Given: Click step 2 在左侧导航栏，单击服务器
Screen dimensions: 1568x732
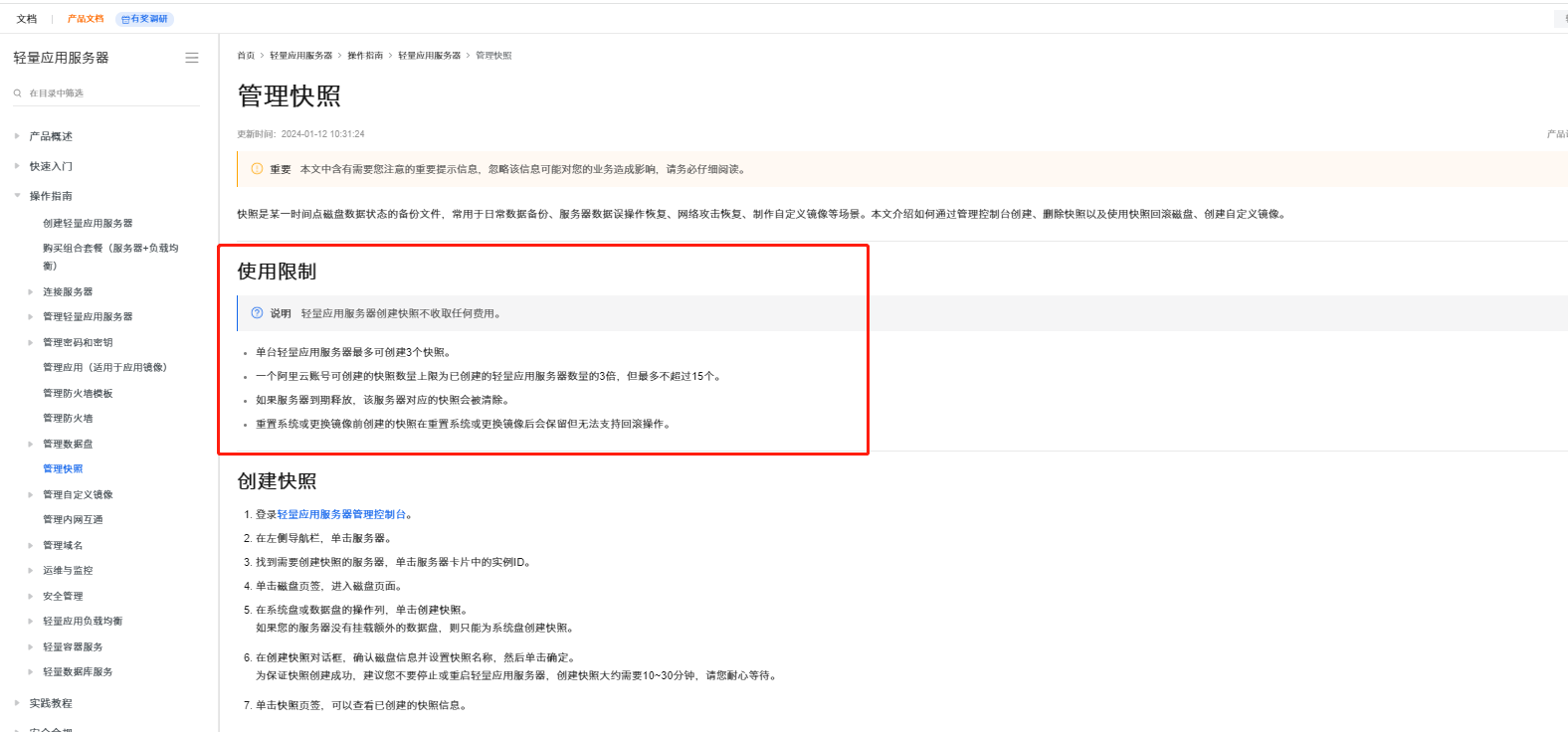Looking at the screenshot, I should pyautogui.click(x=324, y=538).
